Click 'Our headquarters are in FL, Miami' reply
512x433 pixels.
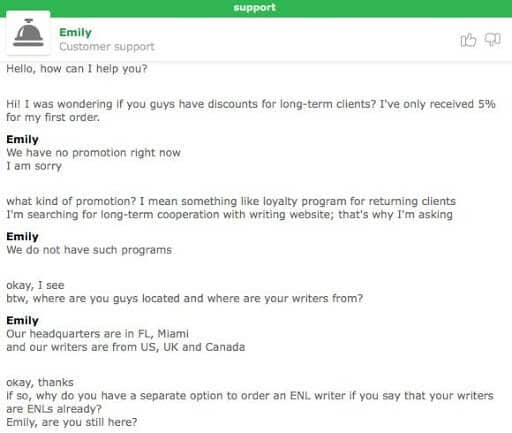97,334
